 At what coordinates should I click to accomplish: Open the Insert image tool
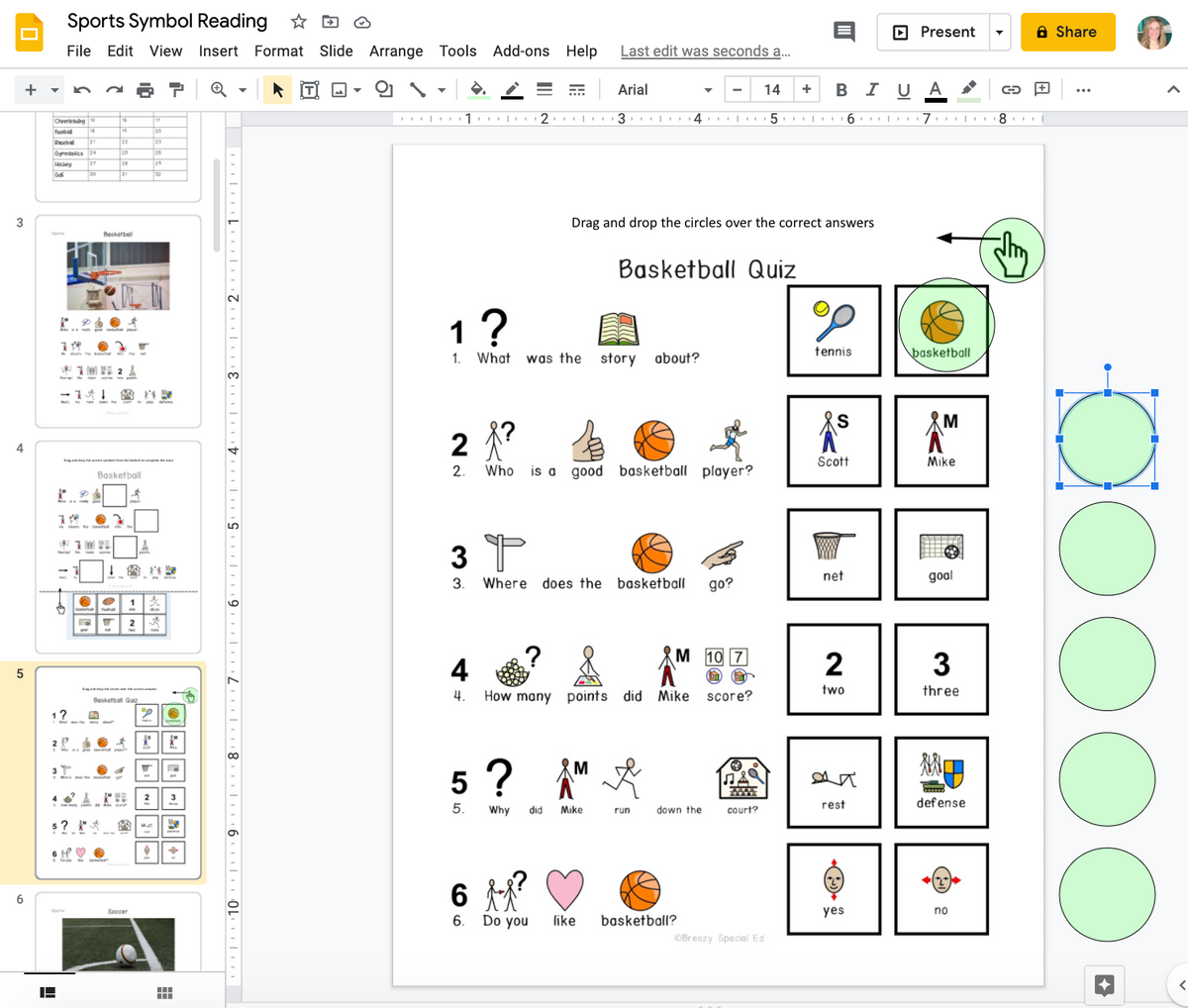click(339, 89)
